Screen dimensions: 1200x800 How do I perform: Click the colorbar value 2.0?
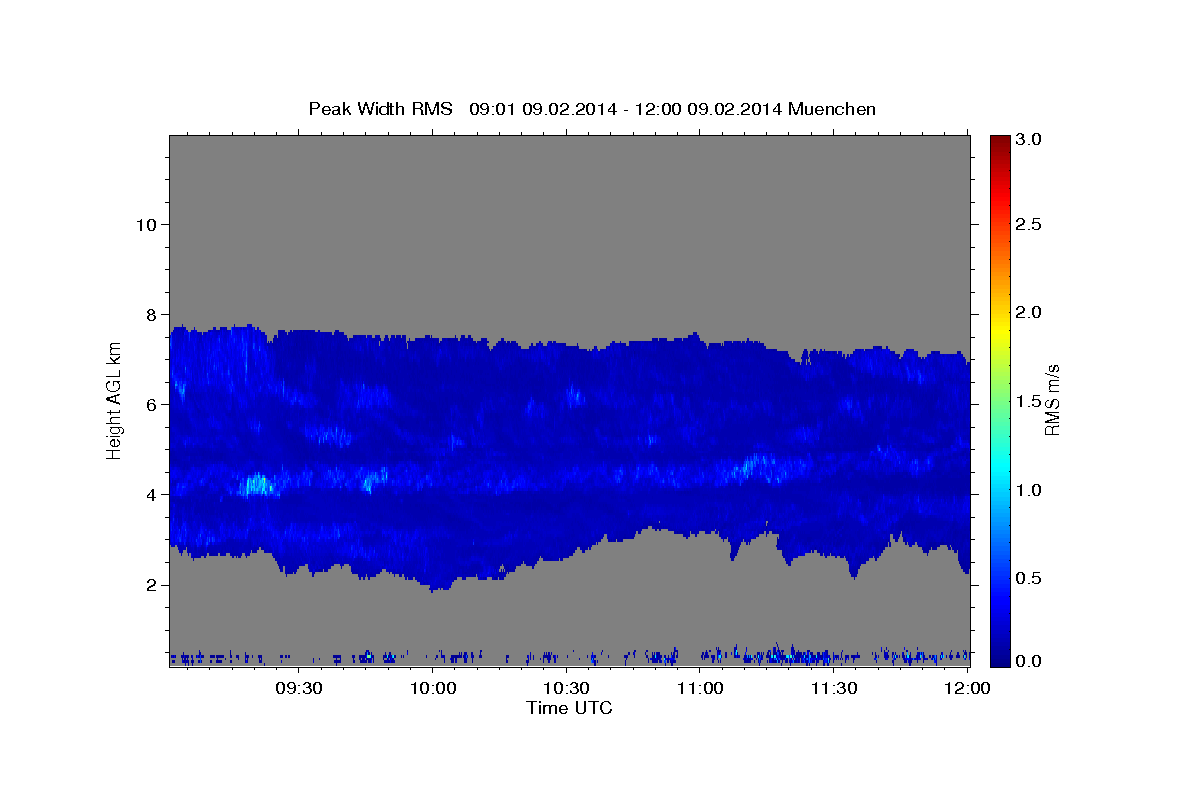point(1029,312)
